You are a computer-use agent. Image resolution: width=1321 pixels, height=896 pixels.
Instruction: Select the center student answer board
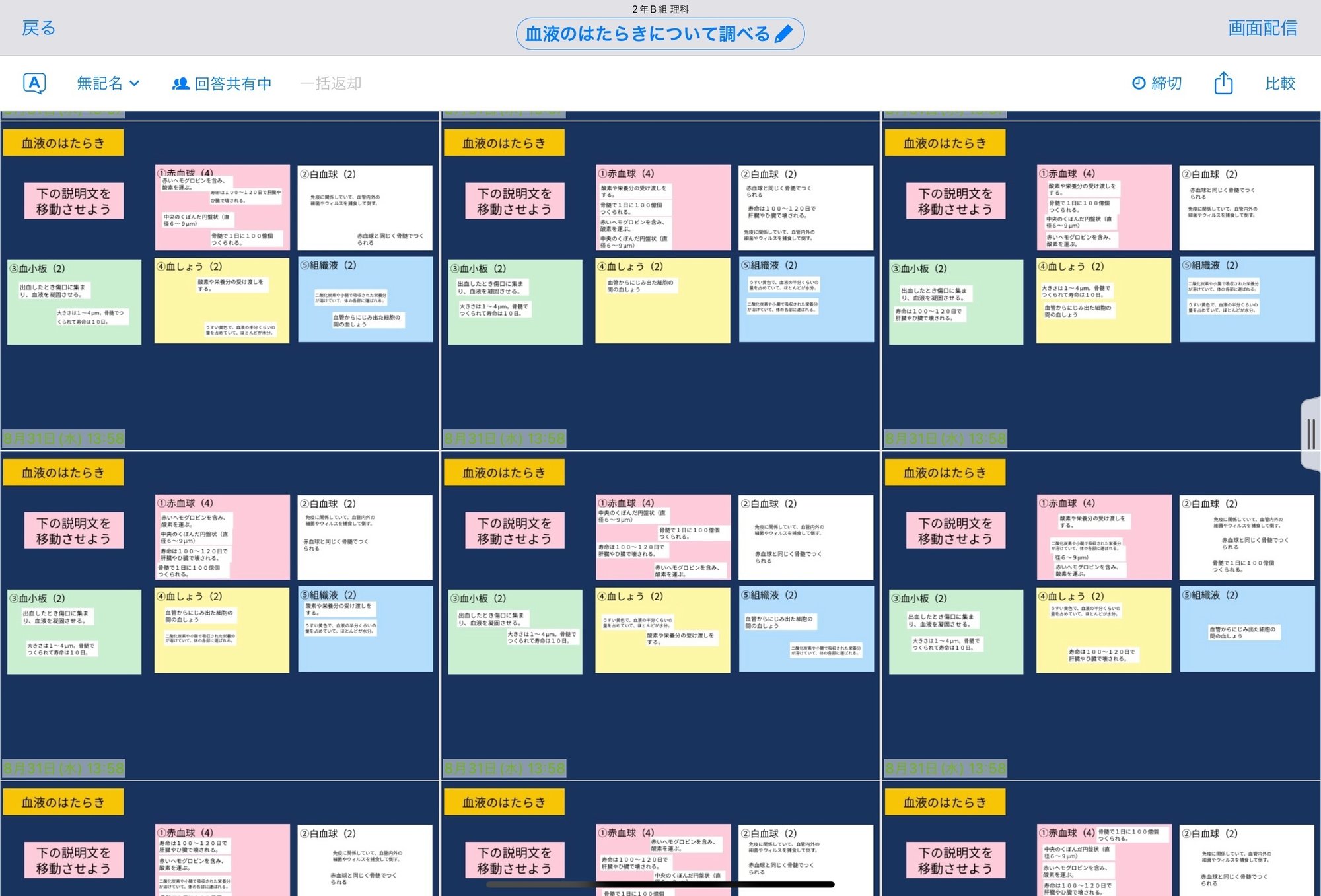(x=660, y=607)
